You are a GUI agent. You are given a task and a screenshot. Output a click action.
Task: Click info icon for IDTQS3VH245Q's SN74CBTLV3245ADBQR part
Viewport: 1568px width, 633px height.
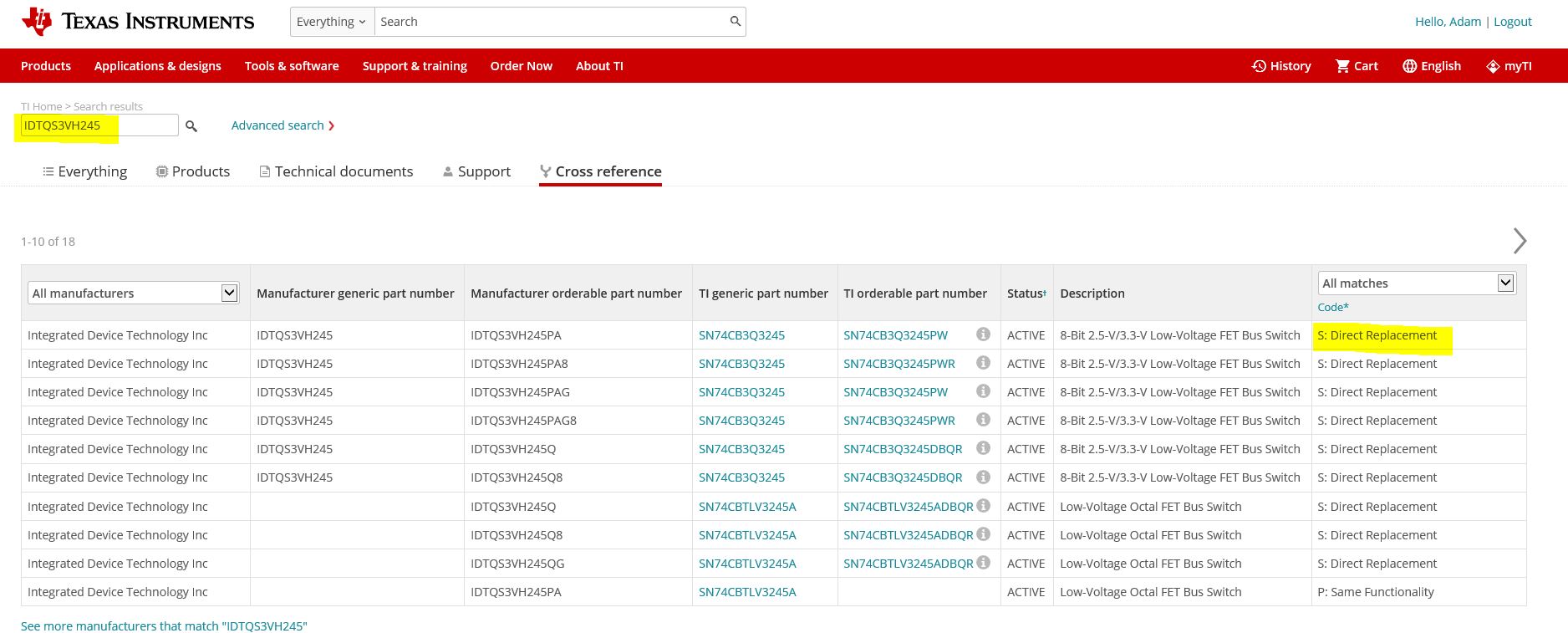983,506
